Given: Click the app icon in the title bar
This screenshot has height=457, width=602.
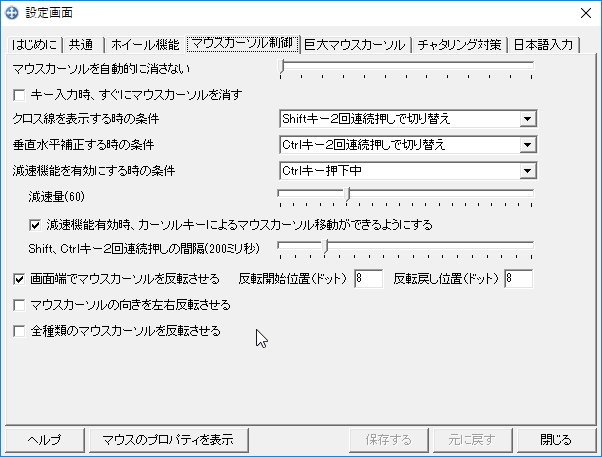Looking at the screenshot, I should tap(12, 13).
